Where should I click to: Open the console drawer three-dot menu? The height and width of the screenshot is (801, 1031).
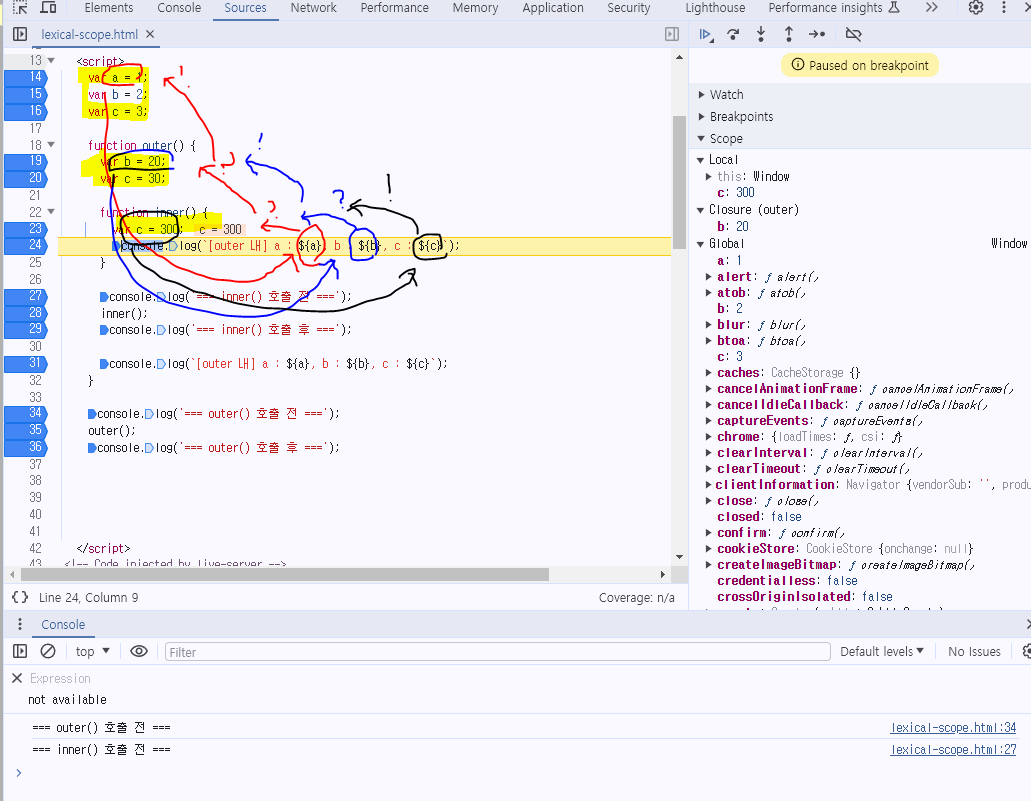click(20, 624)
